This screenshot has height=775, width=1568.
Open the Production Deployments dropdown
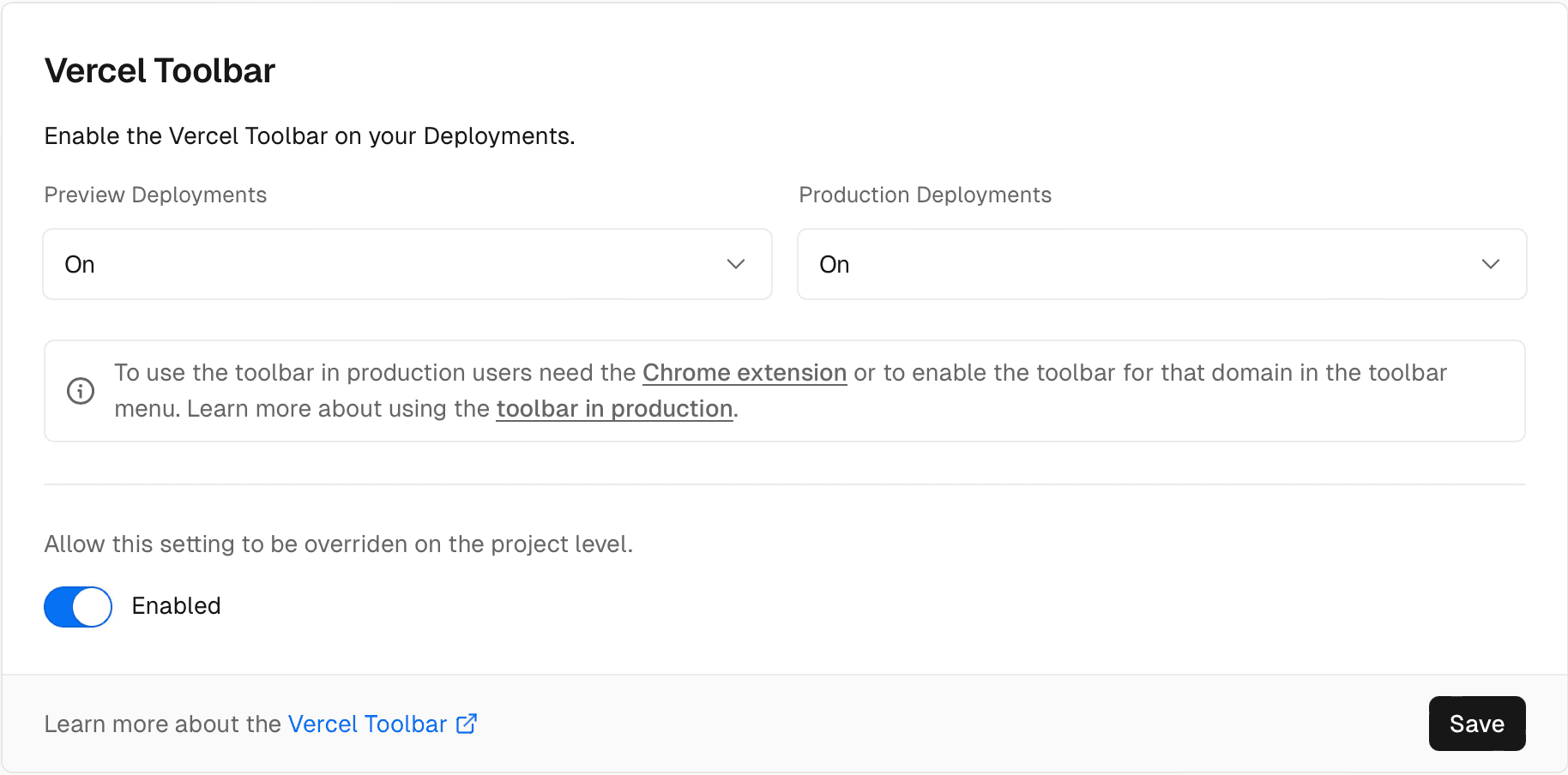point(1161,264)
